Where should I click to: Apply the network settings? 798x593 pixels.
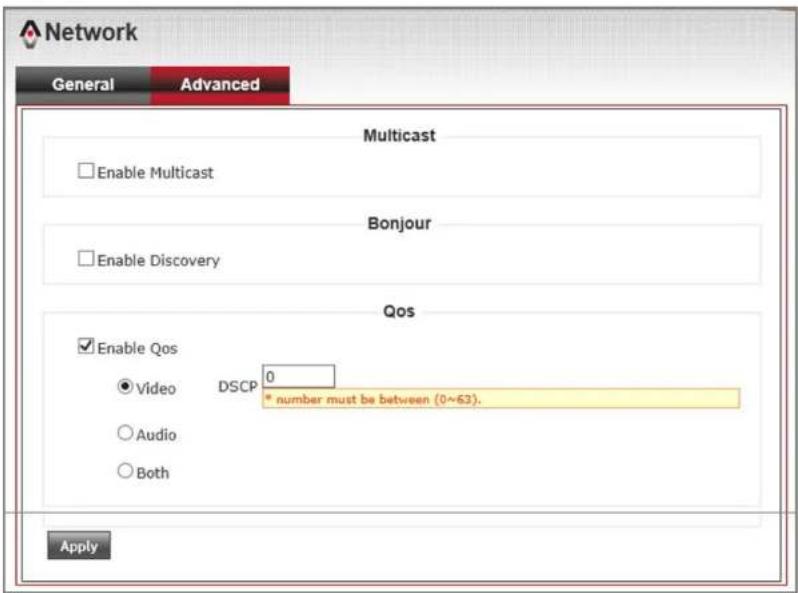click(79, 546)
